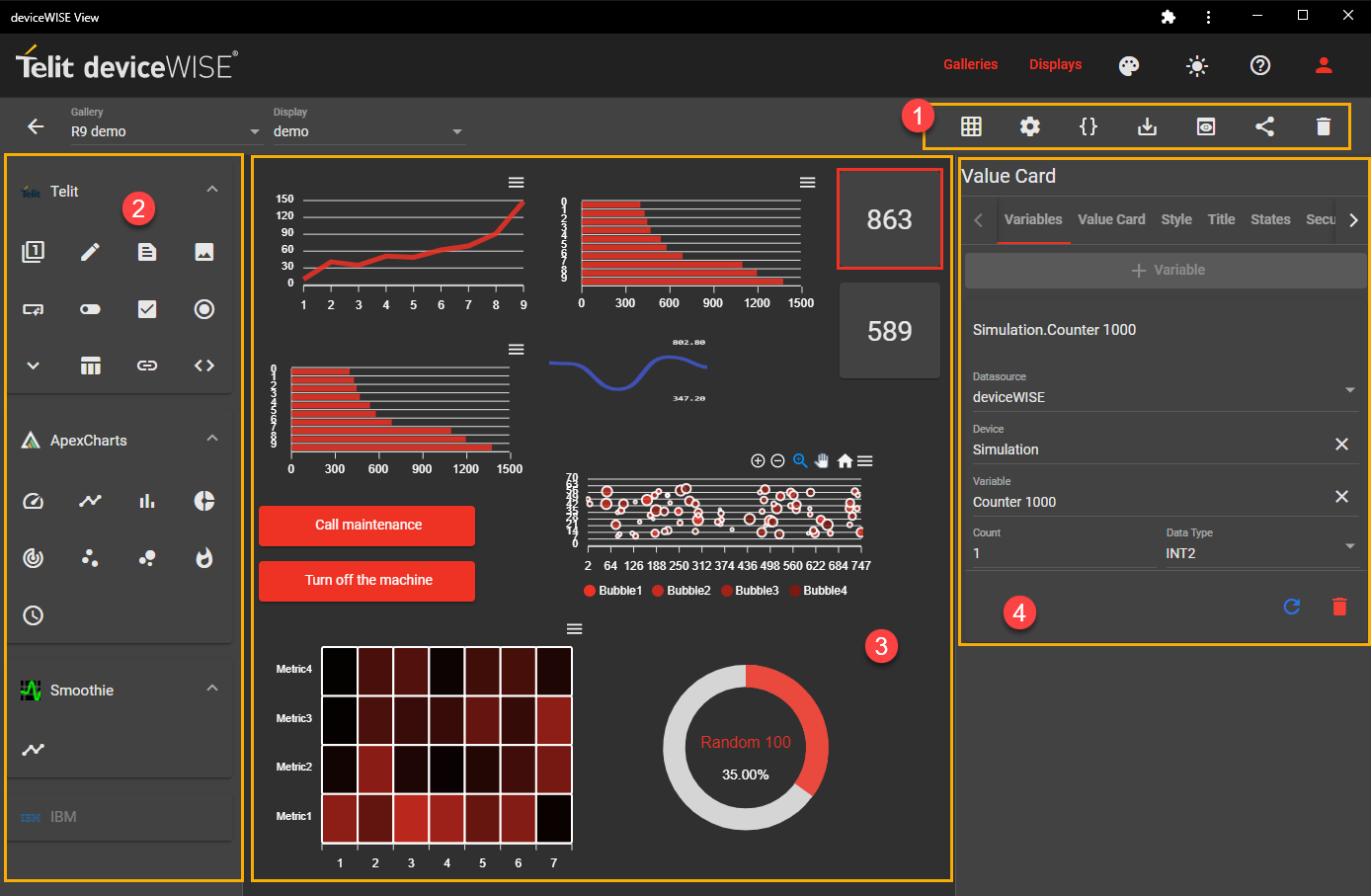This screenshot has height=896, width=1371.
Task: Click the Call maintenance button
Action: (367, 526)
